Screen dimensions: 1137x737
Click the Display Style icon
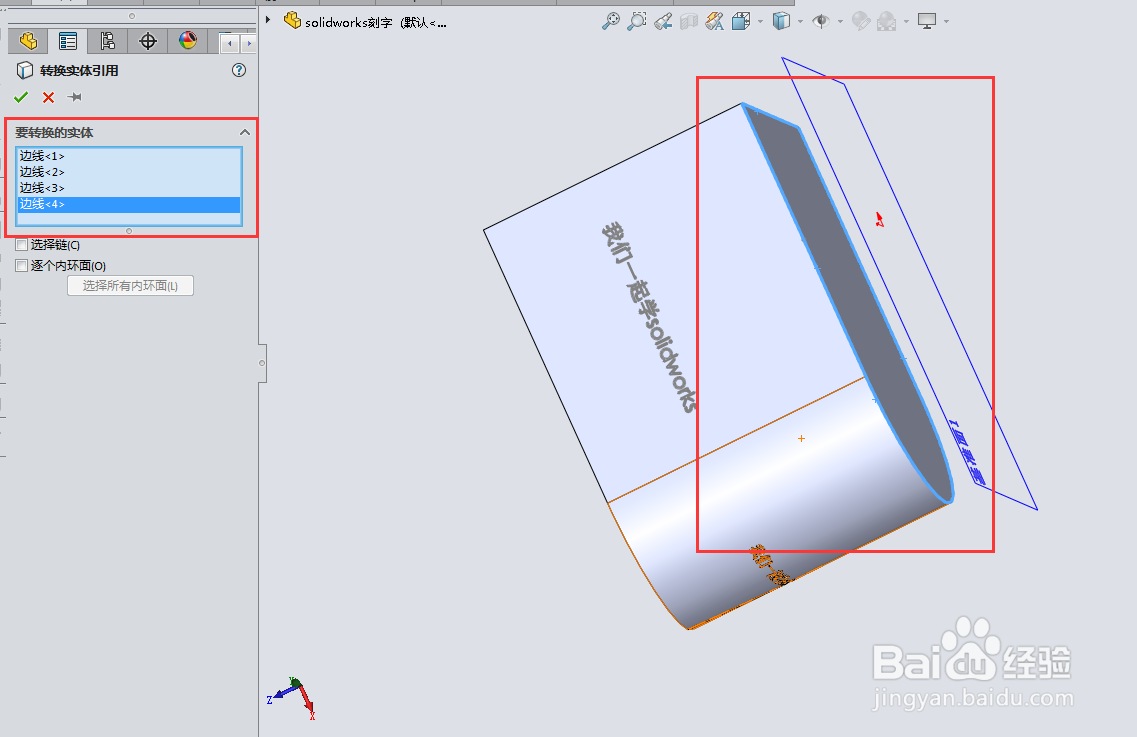coord(781,22)
